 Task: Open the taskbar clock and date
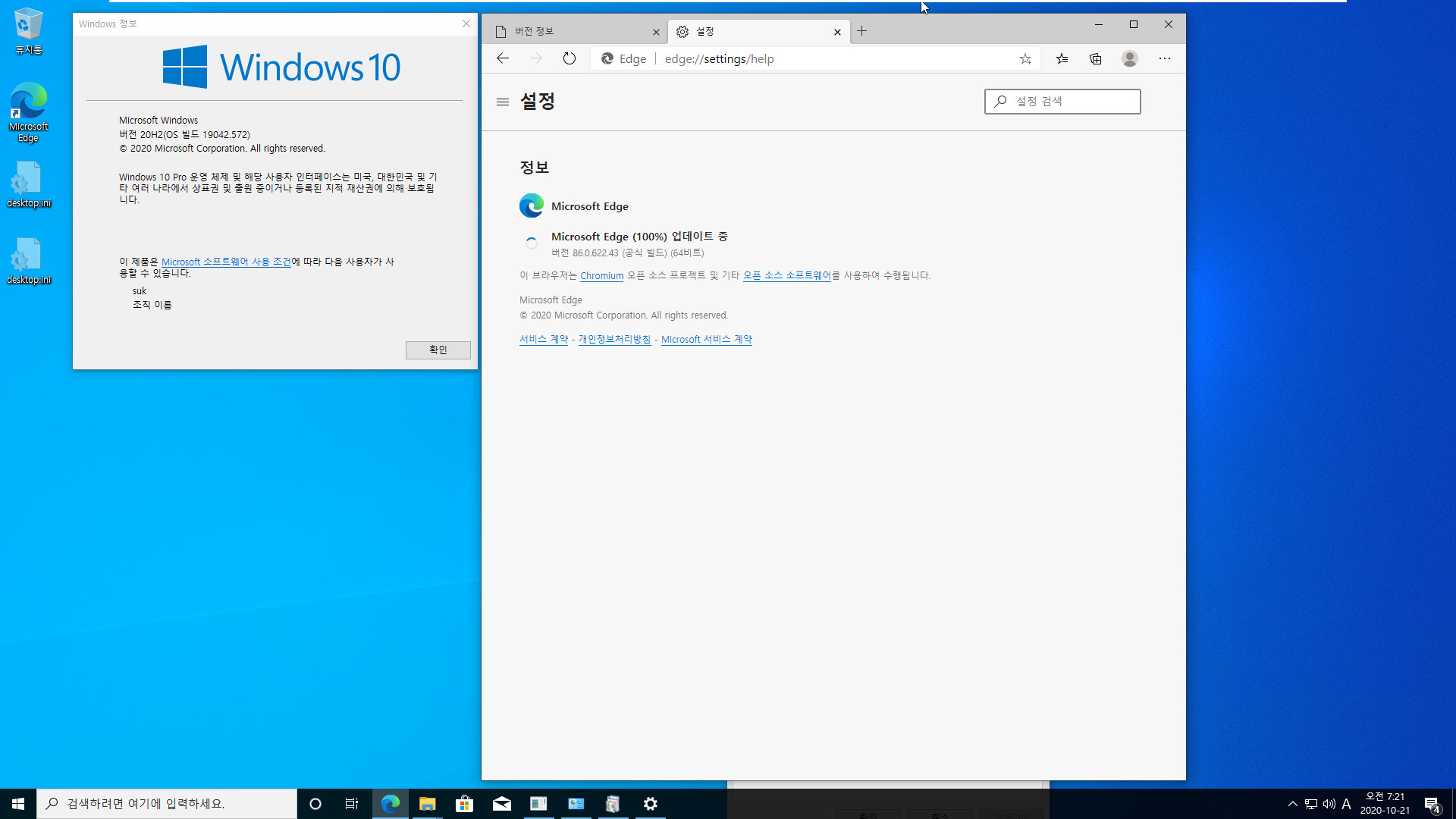coord(1385,804)
